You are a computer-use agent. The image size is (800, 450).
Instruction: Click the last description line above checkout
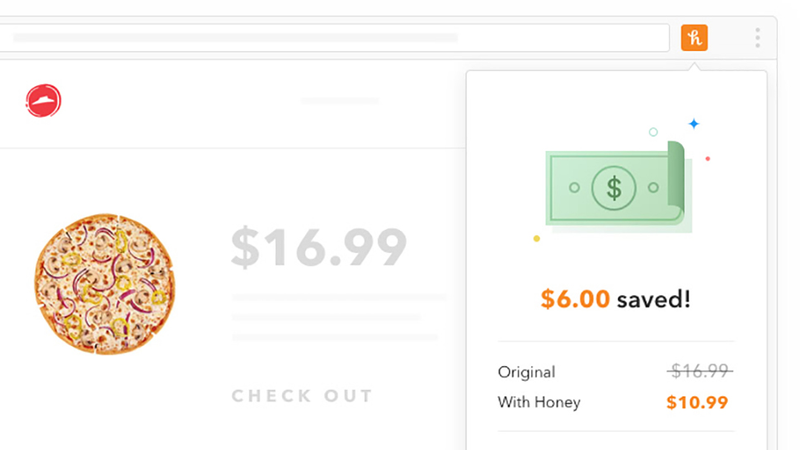tap(335, 337)
